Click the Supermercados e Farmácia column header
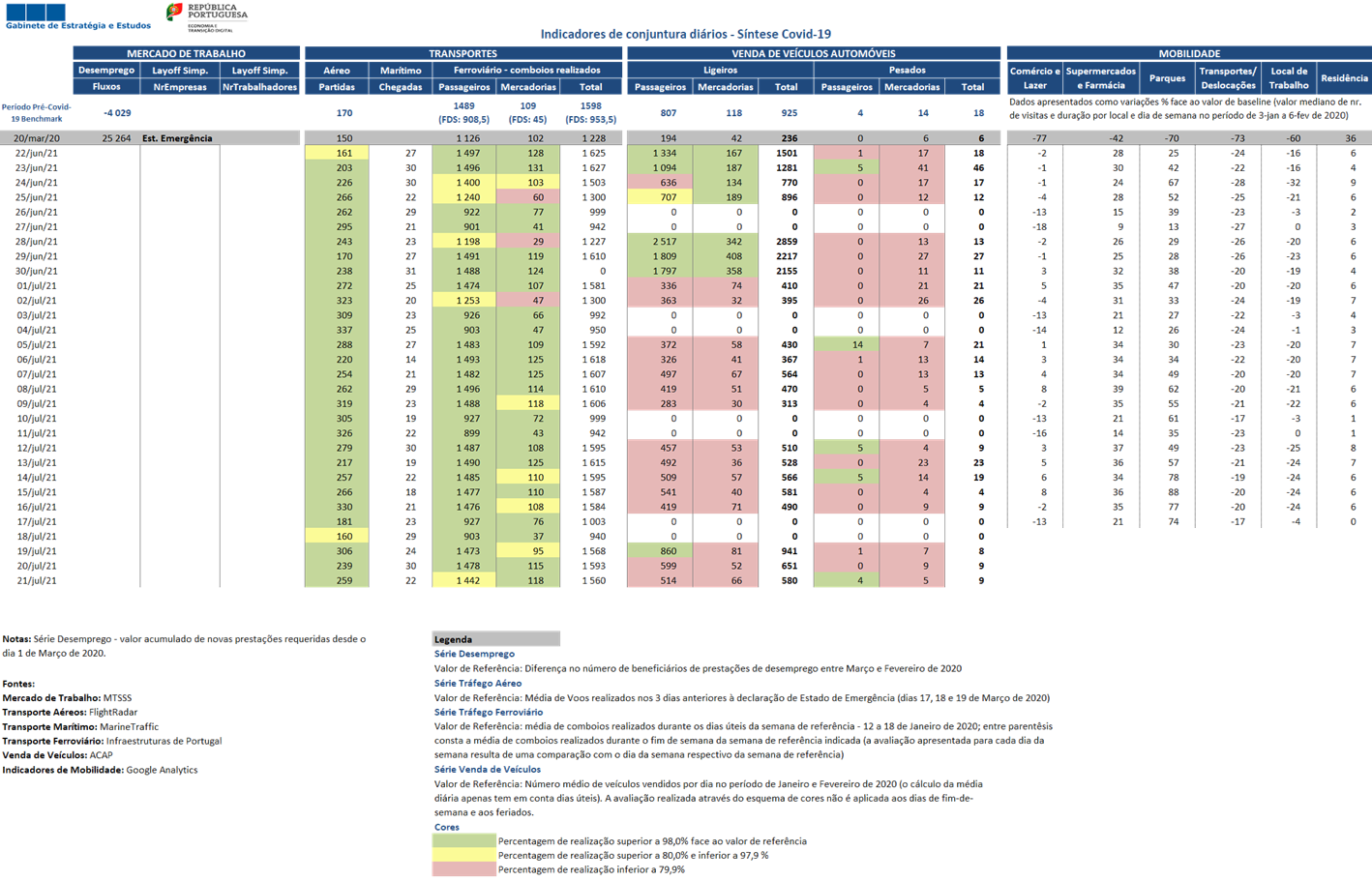The width and height of the screenshot is (1372, 881). coord(1101,77)
